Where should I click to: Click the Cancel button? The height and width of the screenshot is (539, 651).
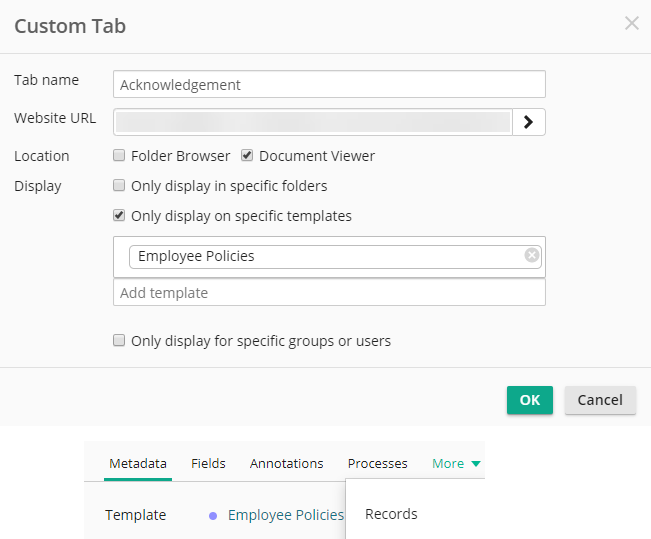[600, 400]
